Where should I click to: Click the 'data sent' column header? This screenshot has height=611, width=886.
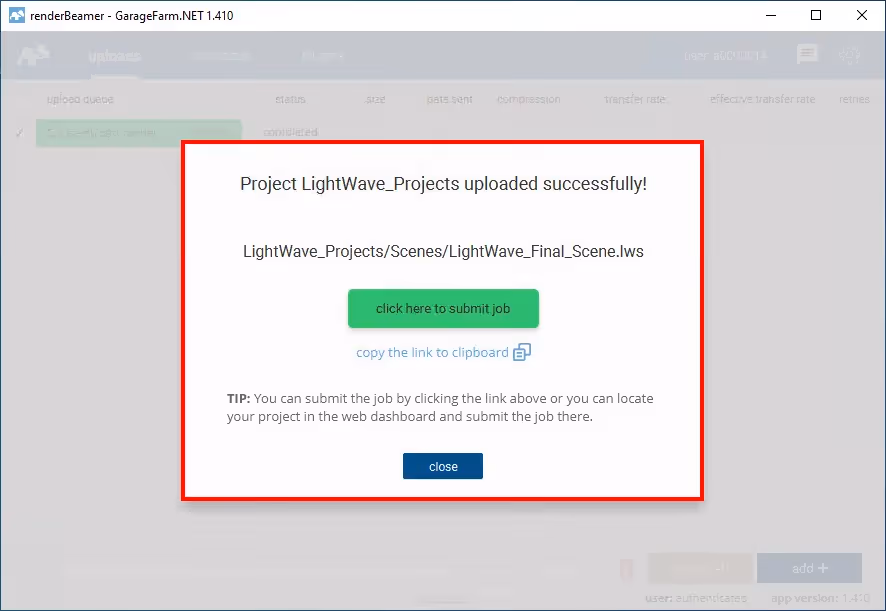(450, 99)
